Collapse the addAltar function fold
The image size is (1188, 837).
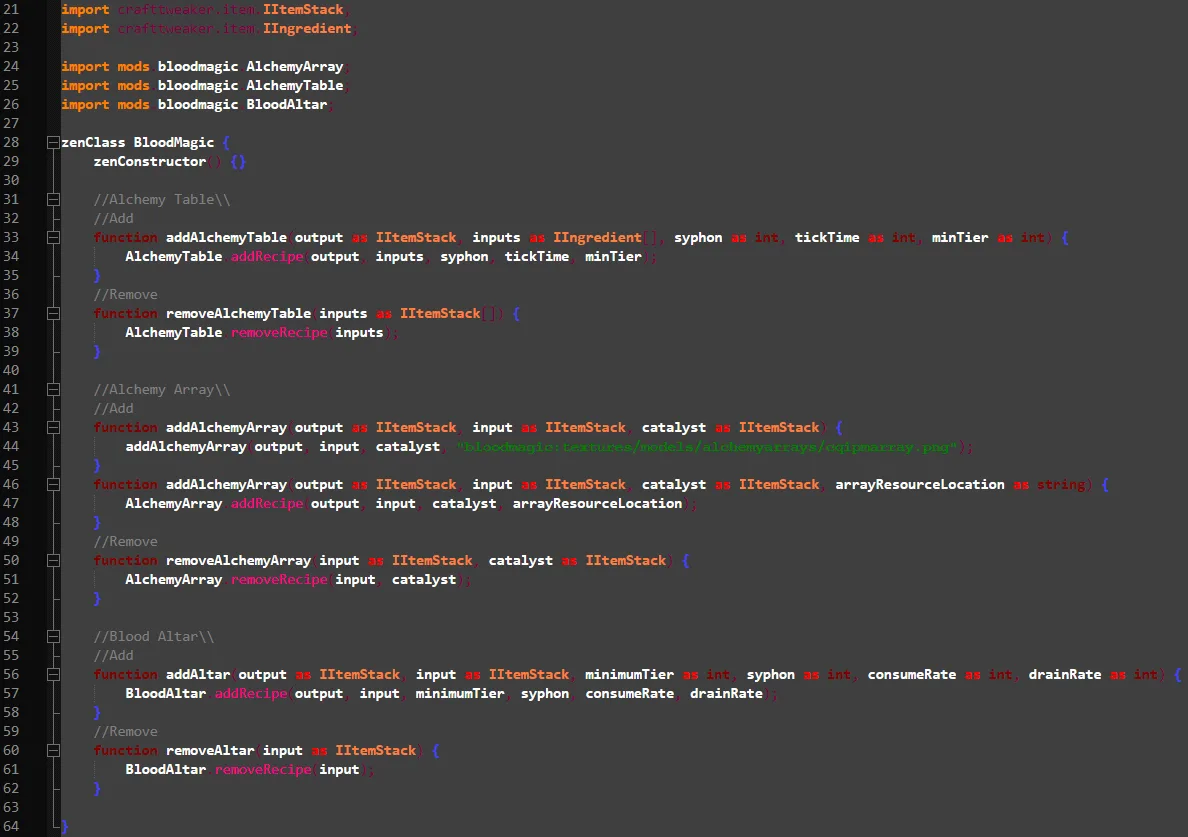tap(53, 674)
